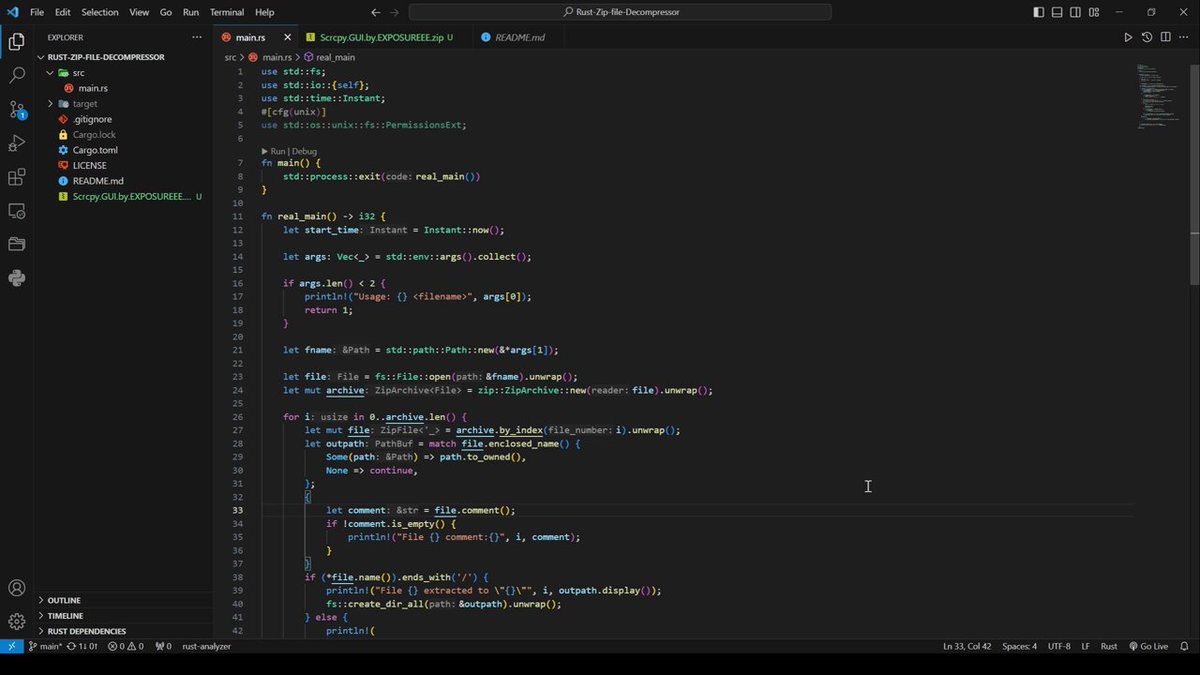The width and height of the screenshot is (1200, 675).
Task: Open the Manage gear icon
Action: 17,622
